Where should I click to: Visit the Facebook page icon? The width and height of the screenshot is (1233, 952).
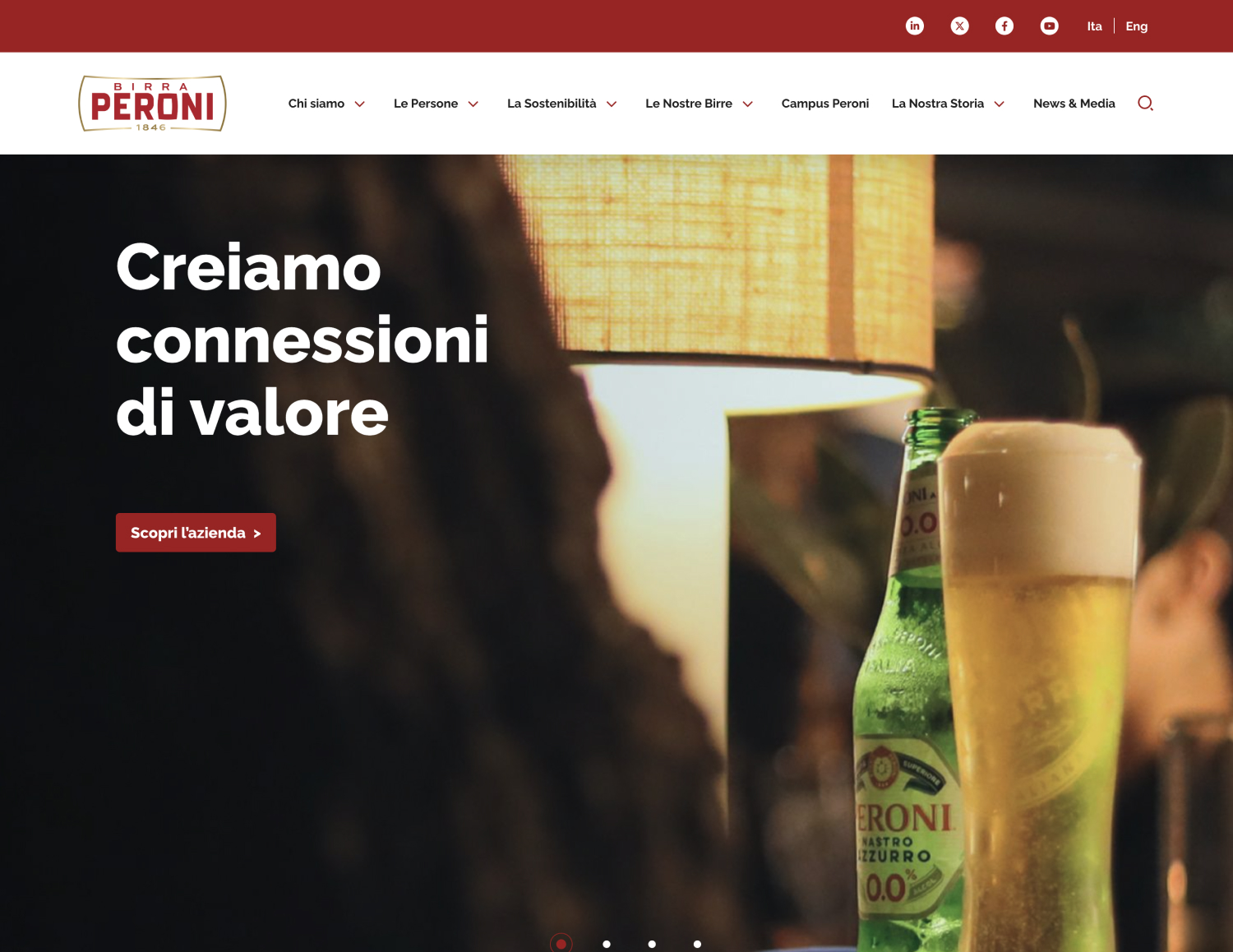coord(1004,26)
